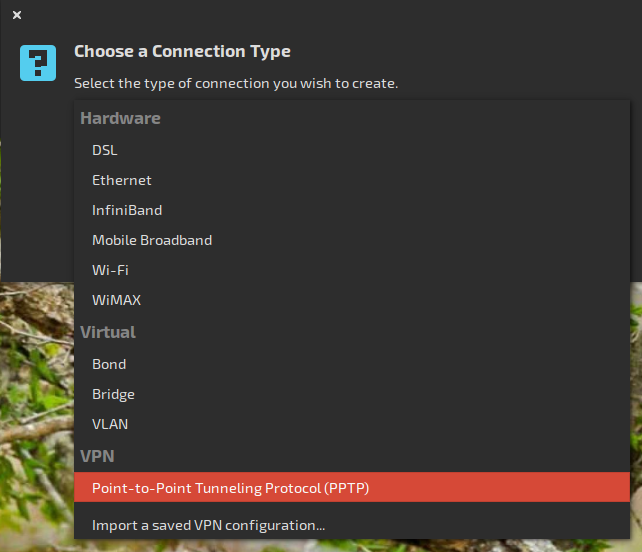Click separator line above Import VPN entry
The image size is (642, 552).
350,506
